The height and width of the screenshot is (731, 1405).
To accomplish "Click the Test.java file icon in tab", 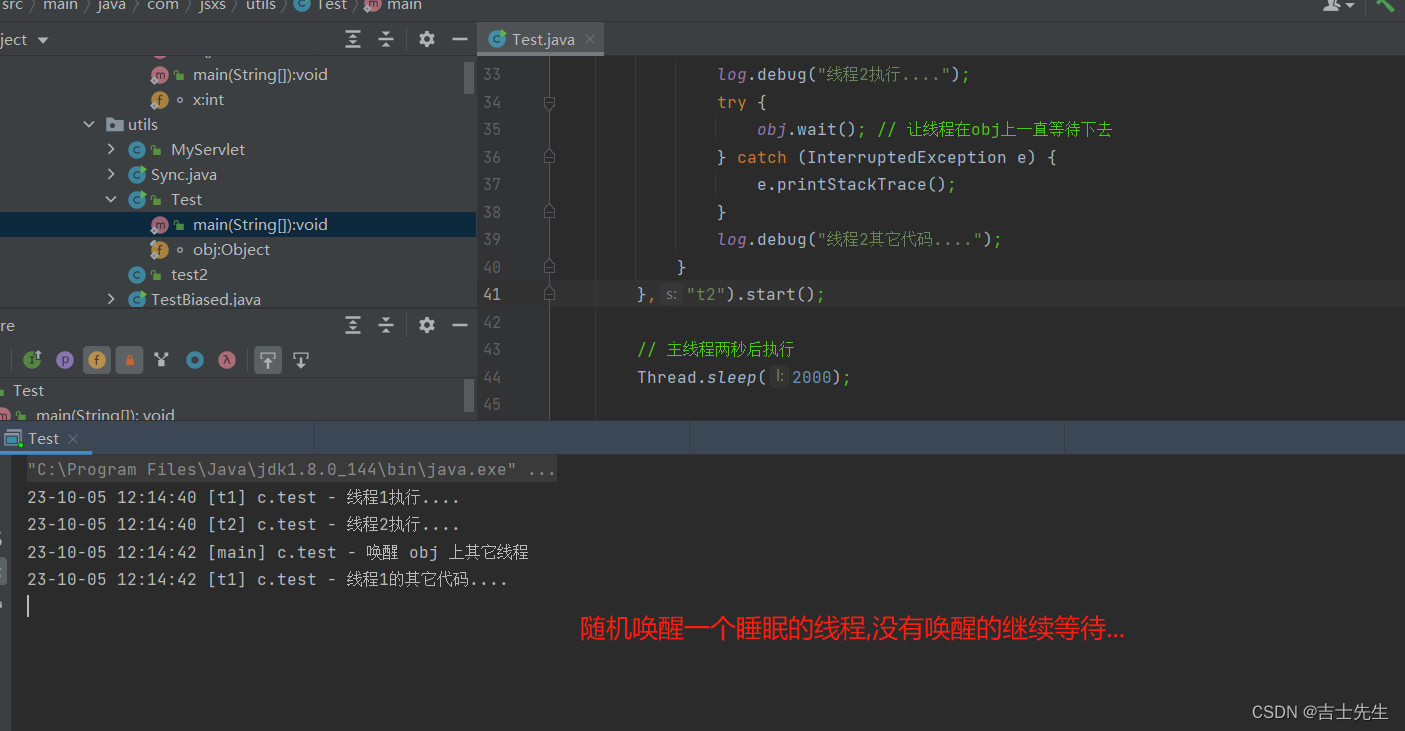I will 497,39.
